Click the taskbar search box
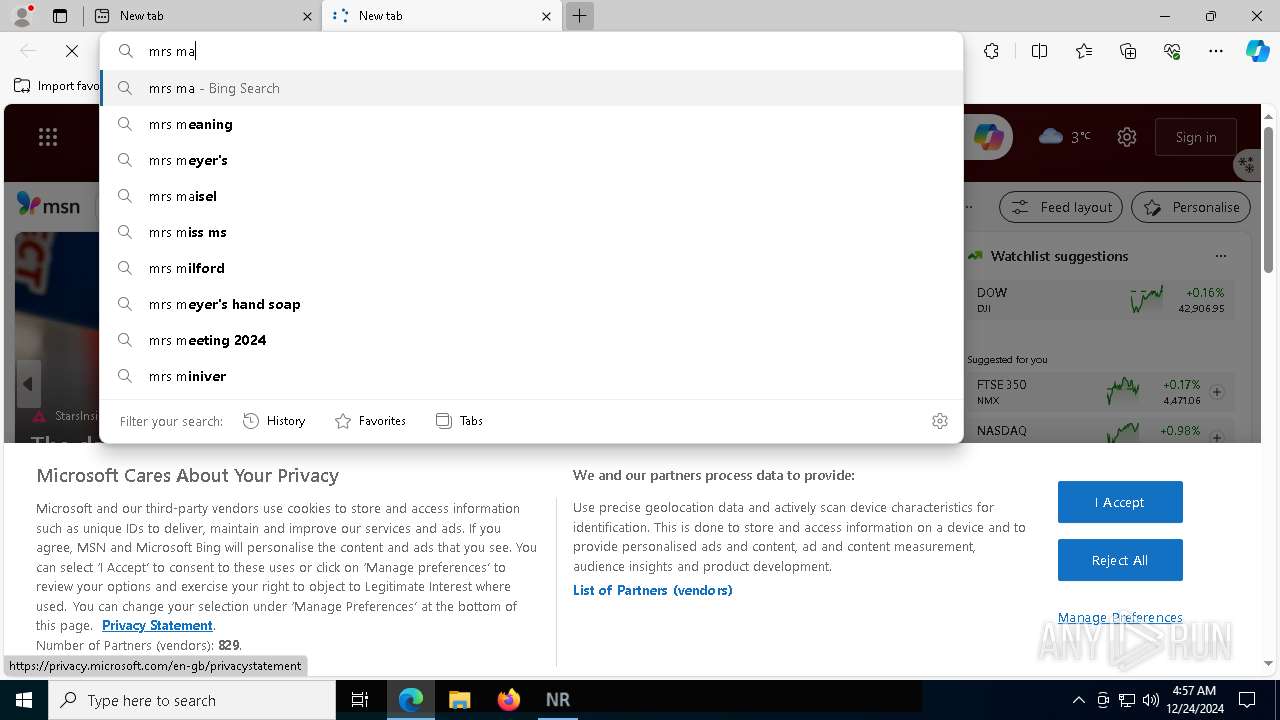 (x=192, y=700)
